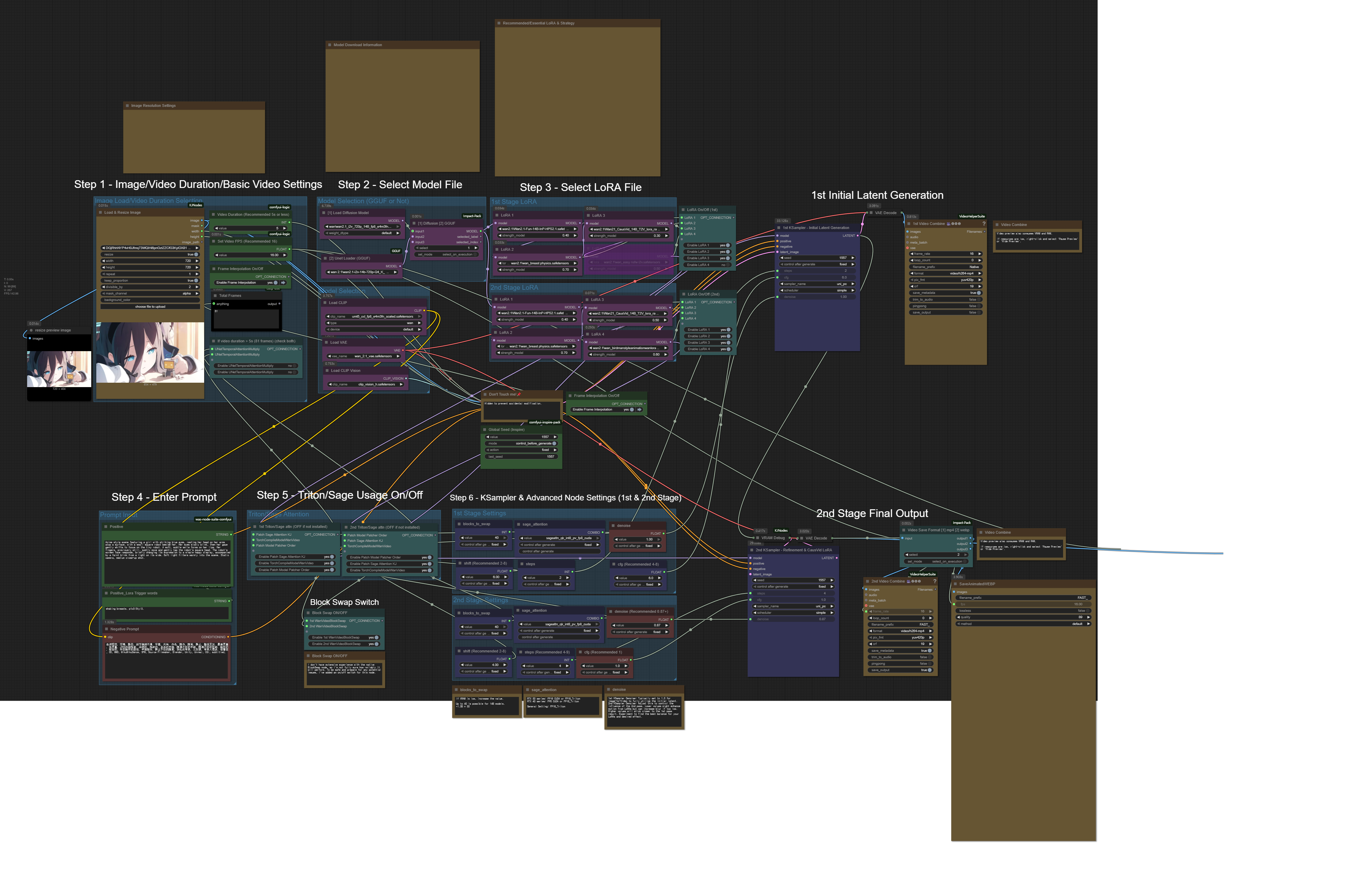
Task: Click collapse dot on Load & Resize Image node
Action: pos(101,213)
